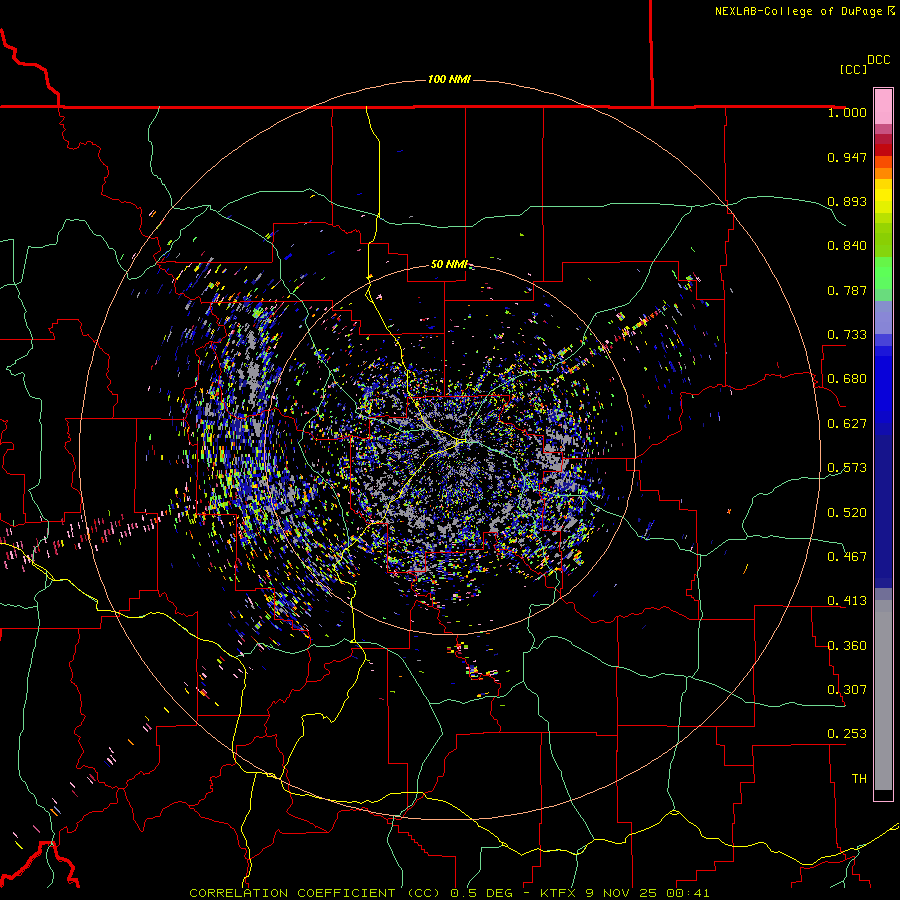
Task: Click the 0.733 scale value
Action: click(847, 335)
